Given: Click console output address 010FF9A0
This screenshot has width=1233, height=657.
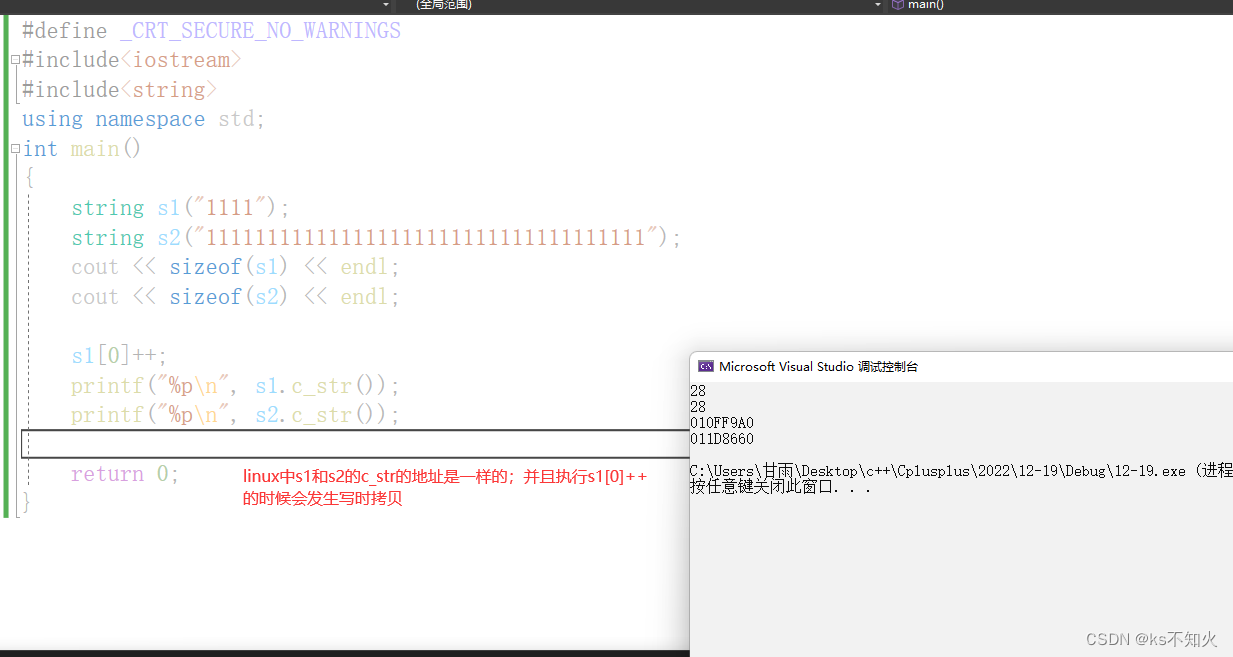Looking at the screenshot, I should (722, 423).
